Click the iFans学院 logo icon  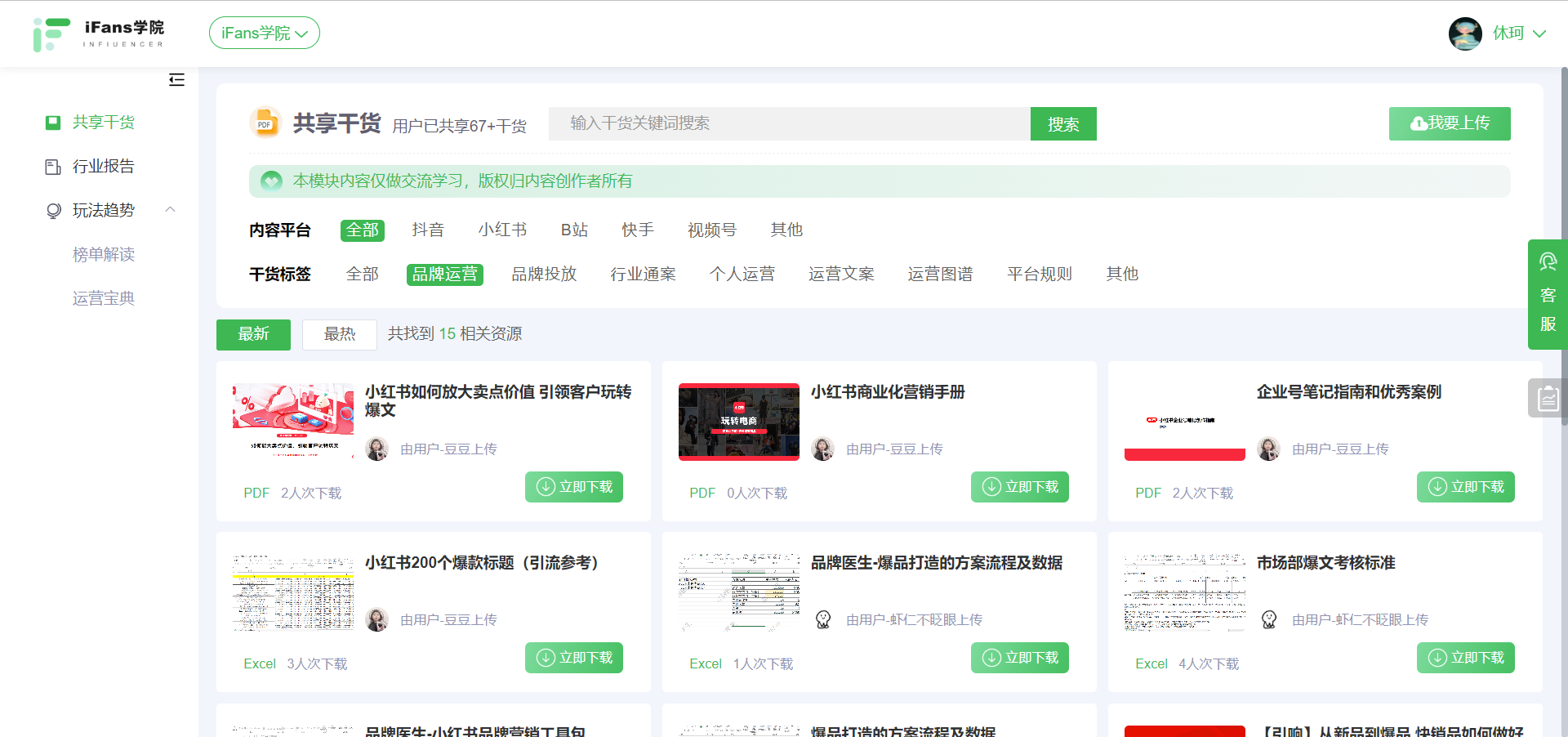51,34
